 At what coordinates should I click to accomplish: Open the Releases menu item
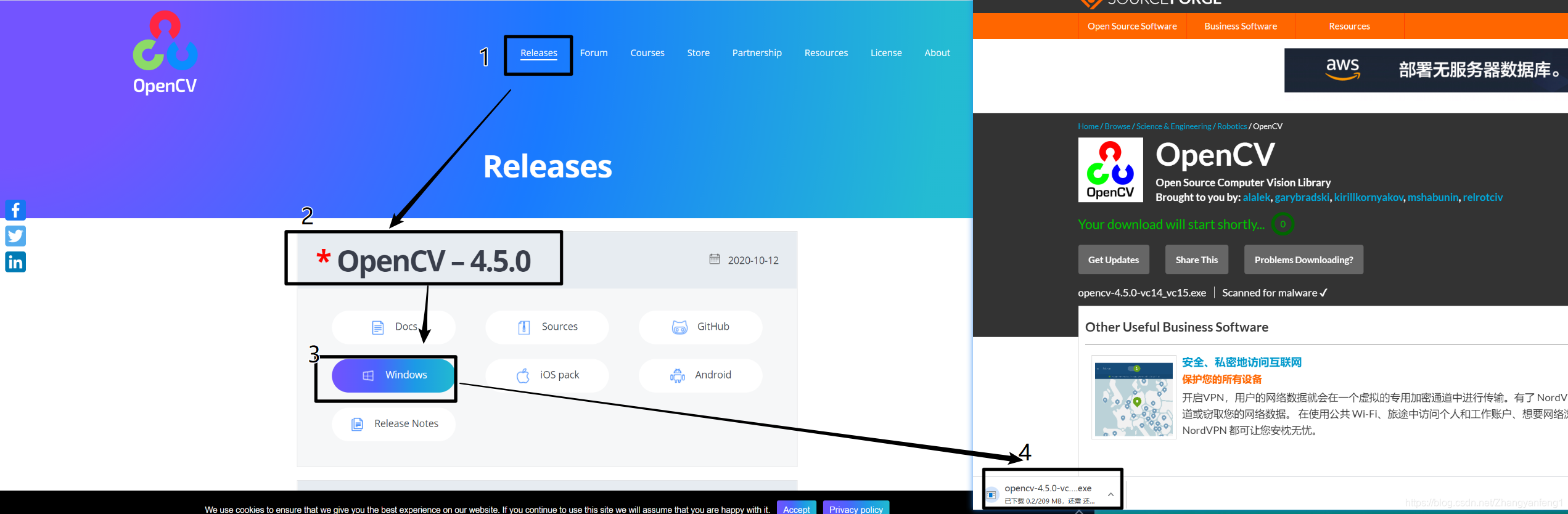pos(539,53)
